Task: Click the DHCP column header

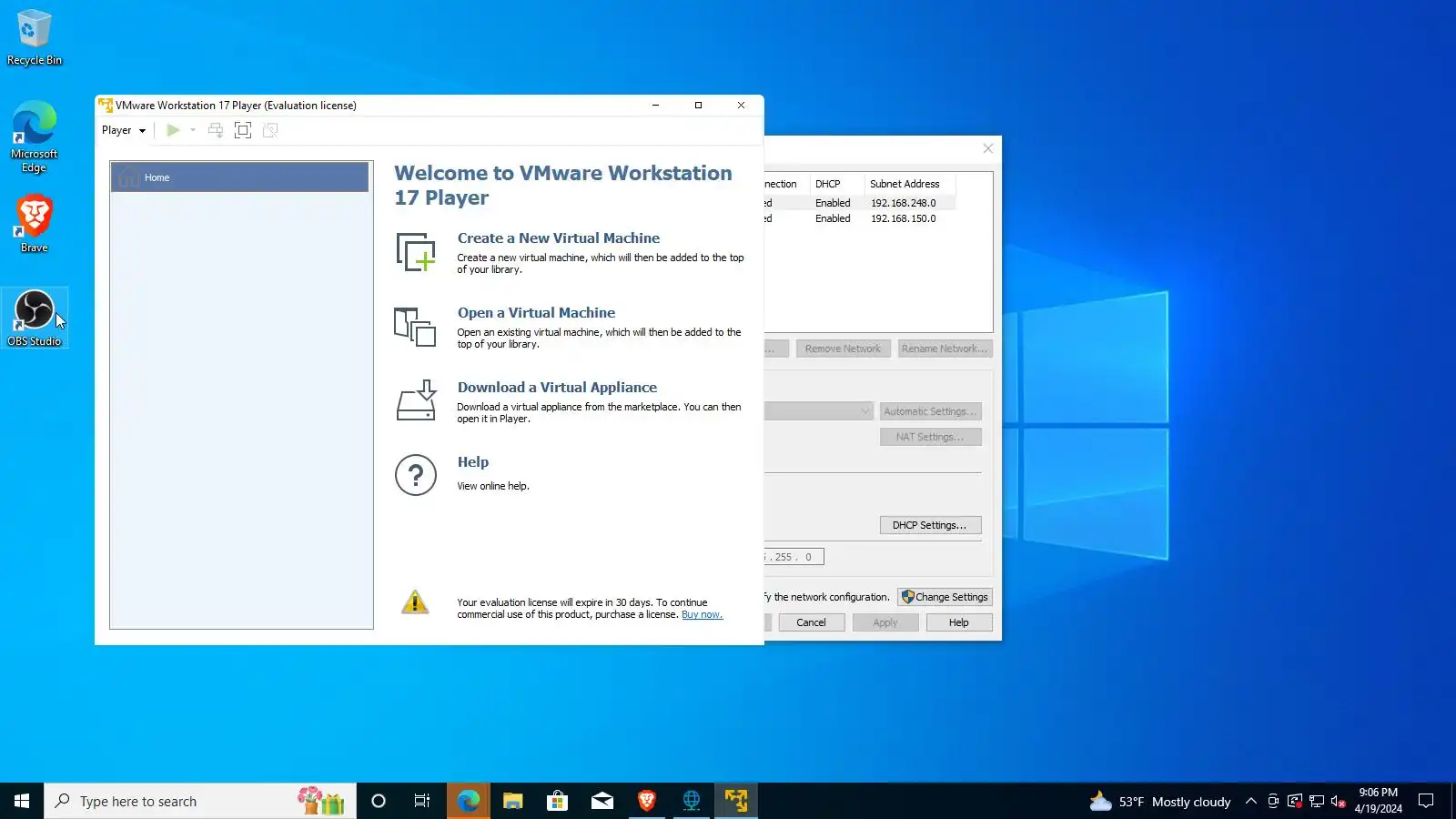Action: 837,184
